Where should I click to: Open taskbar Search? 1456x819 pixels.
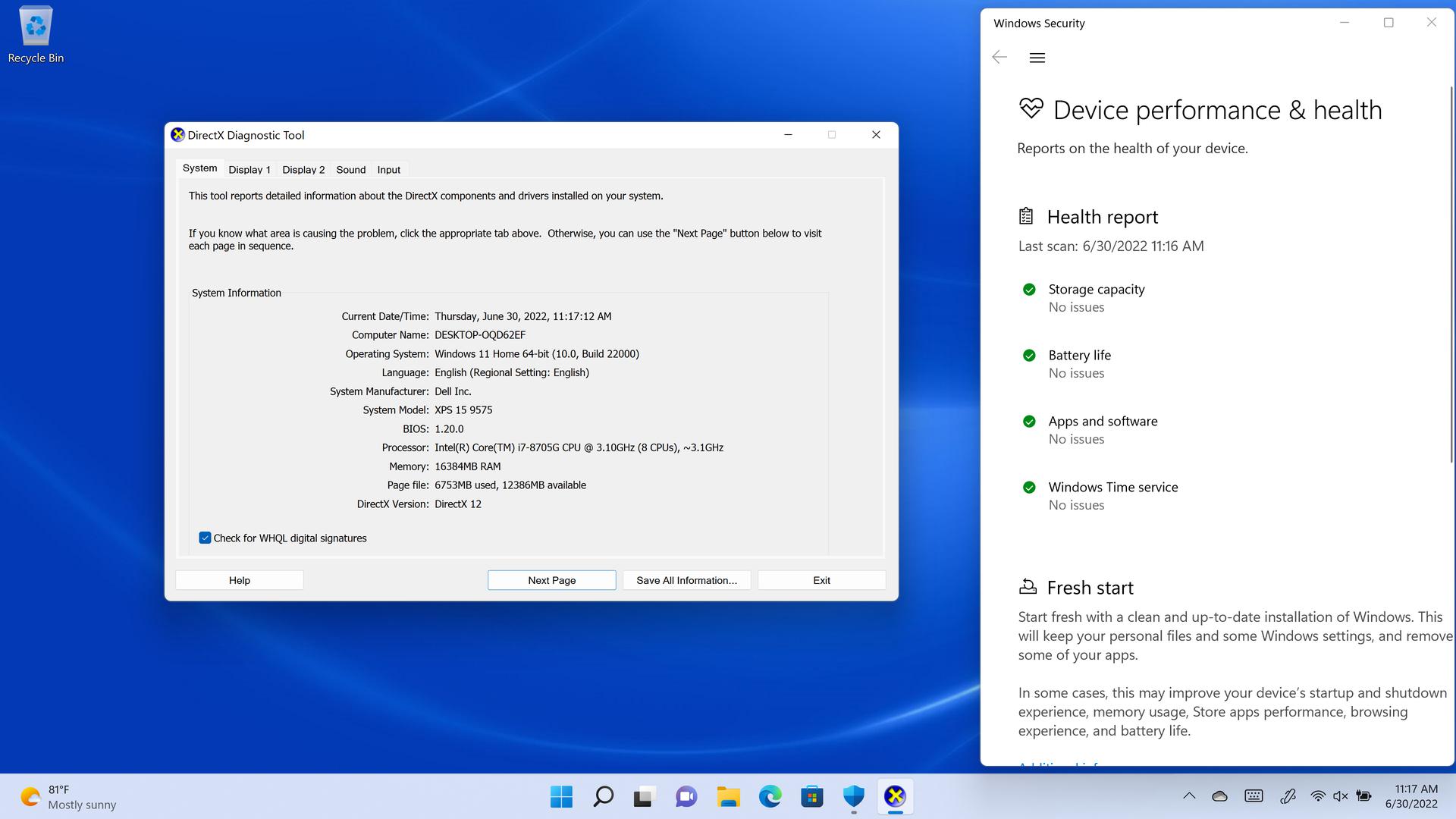pyautogui.click(x=603, y=796)
